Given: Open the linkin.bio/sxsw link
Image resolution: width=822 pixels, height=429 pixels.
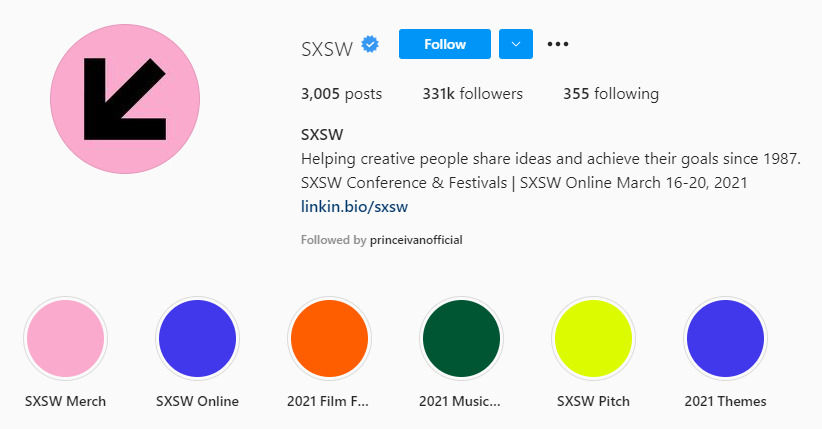Looking at the screenshot, I should [x=354, y=207].
